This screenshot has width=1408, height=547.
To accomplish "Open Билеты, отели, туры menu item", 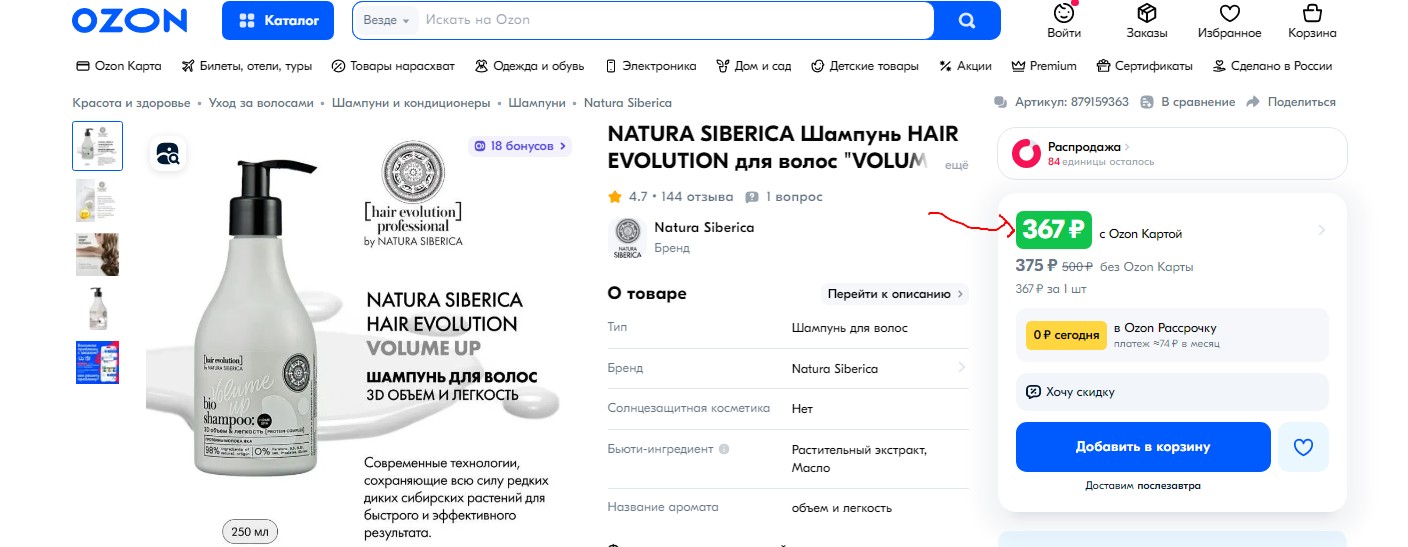I will 246,66.
